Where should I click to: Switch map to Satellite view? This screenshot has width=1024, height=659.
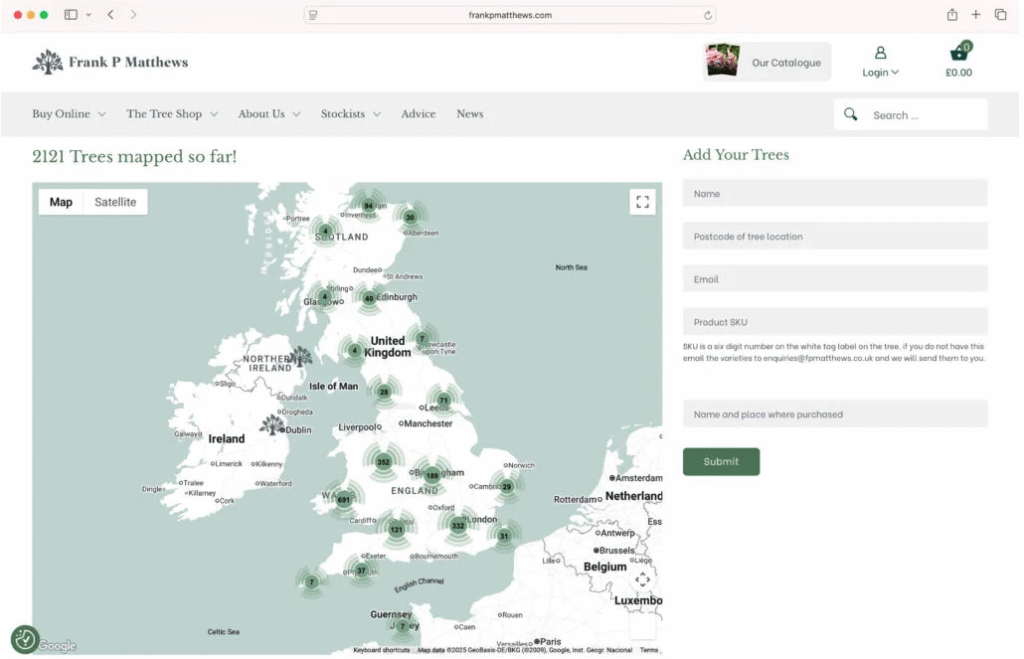pos(115,202)
